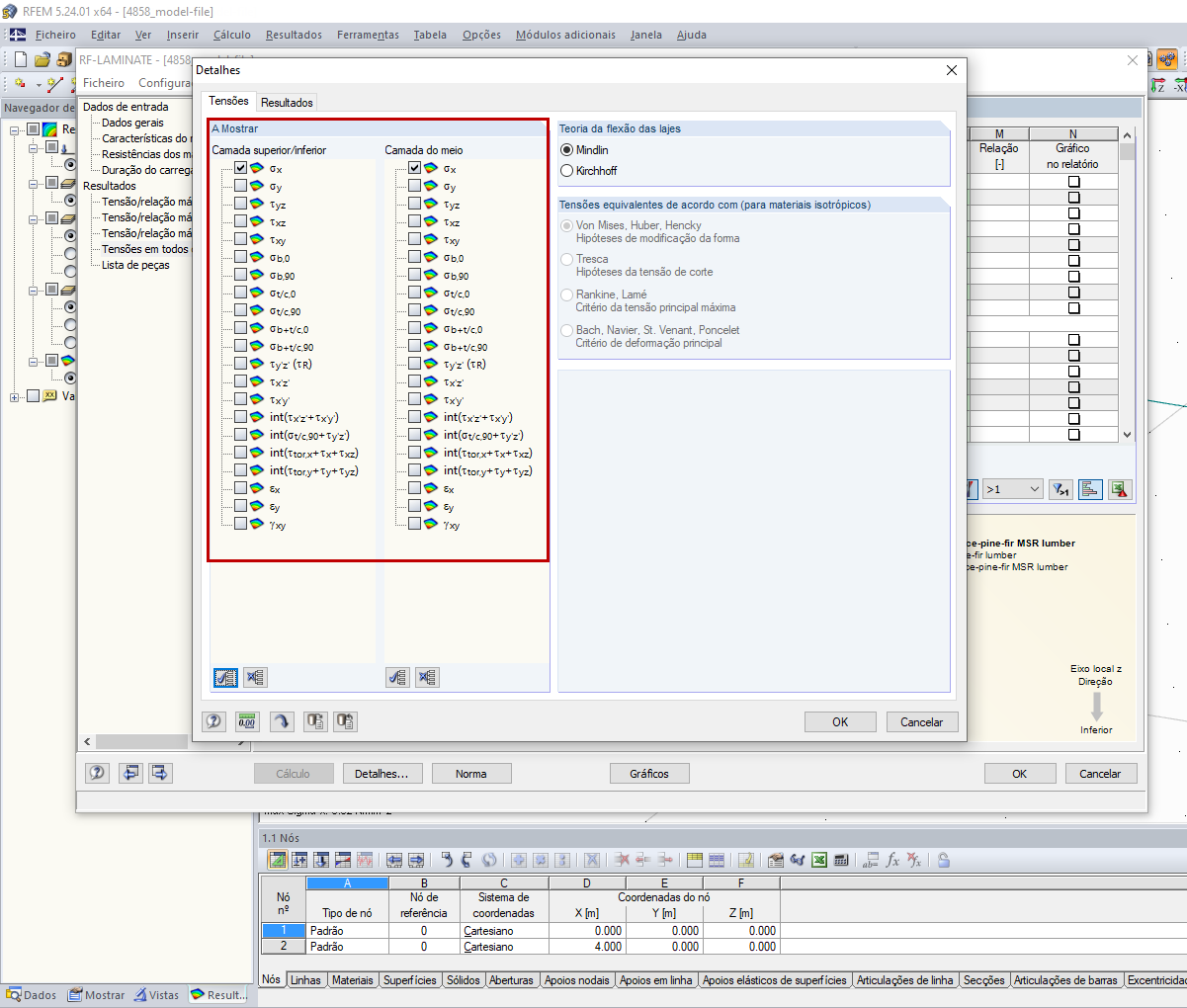Expand the Va node in navigator tree
1187x1008 pixels.
pos(15,396)
